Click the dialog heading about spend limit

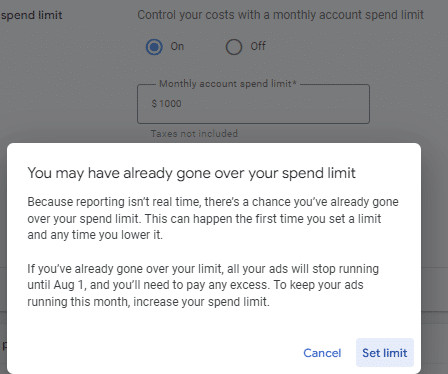[x=192, y=173]
